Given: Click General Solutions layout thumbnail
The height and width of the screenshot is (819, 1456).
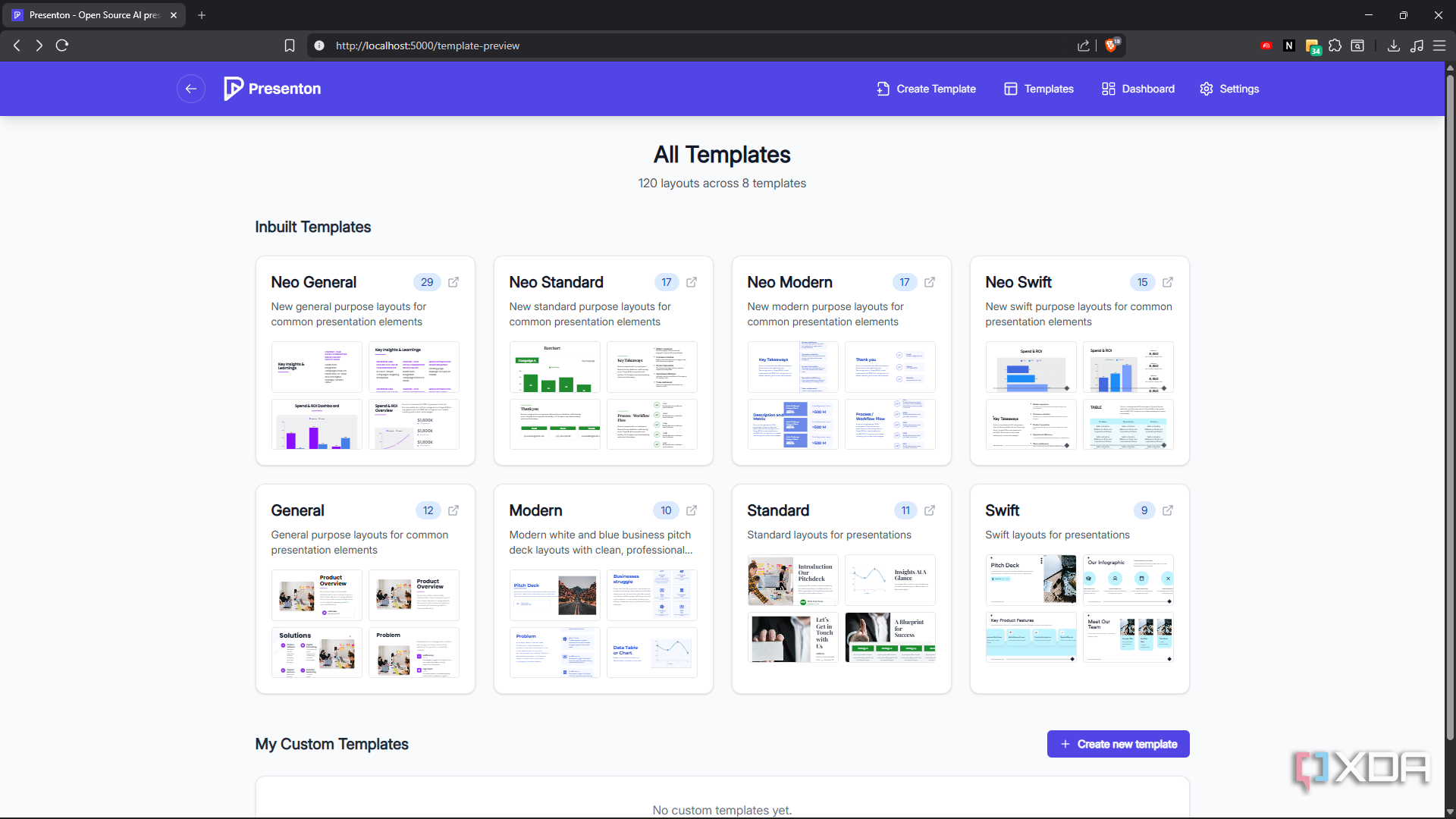Looking at the screenshot, I should (317, 653).
